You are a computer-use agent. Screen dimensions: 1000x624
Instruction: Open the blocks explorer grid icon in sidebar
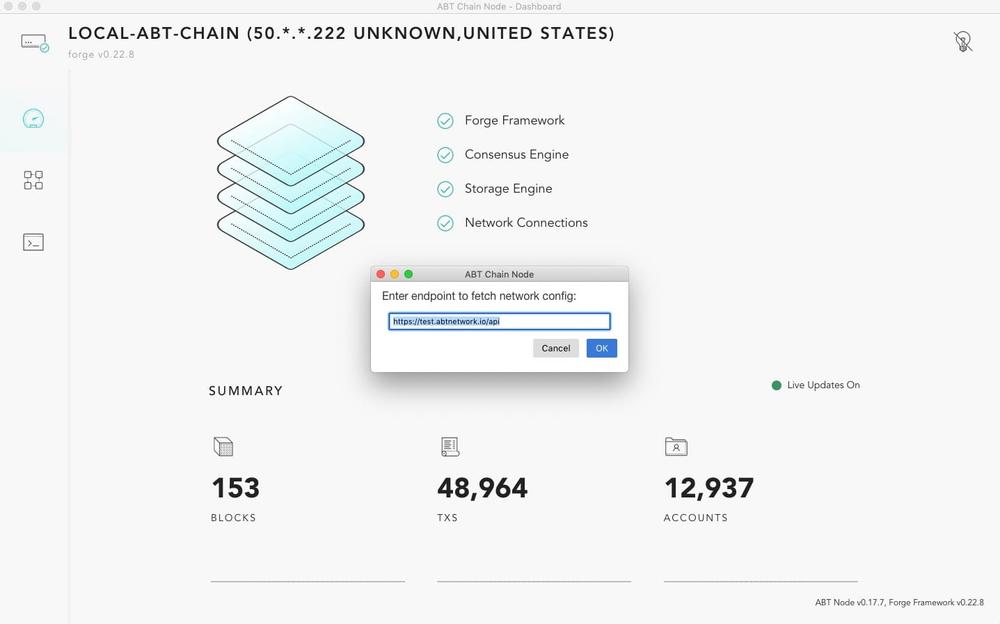[33, 180]
